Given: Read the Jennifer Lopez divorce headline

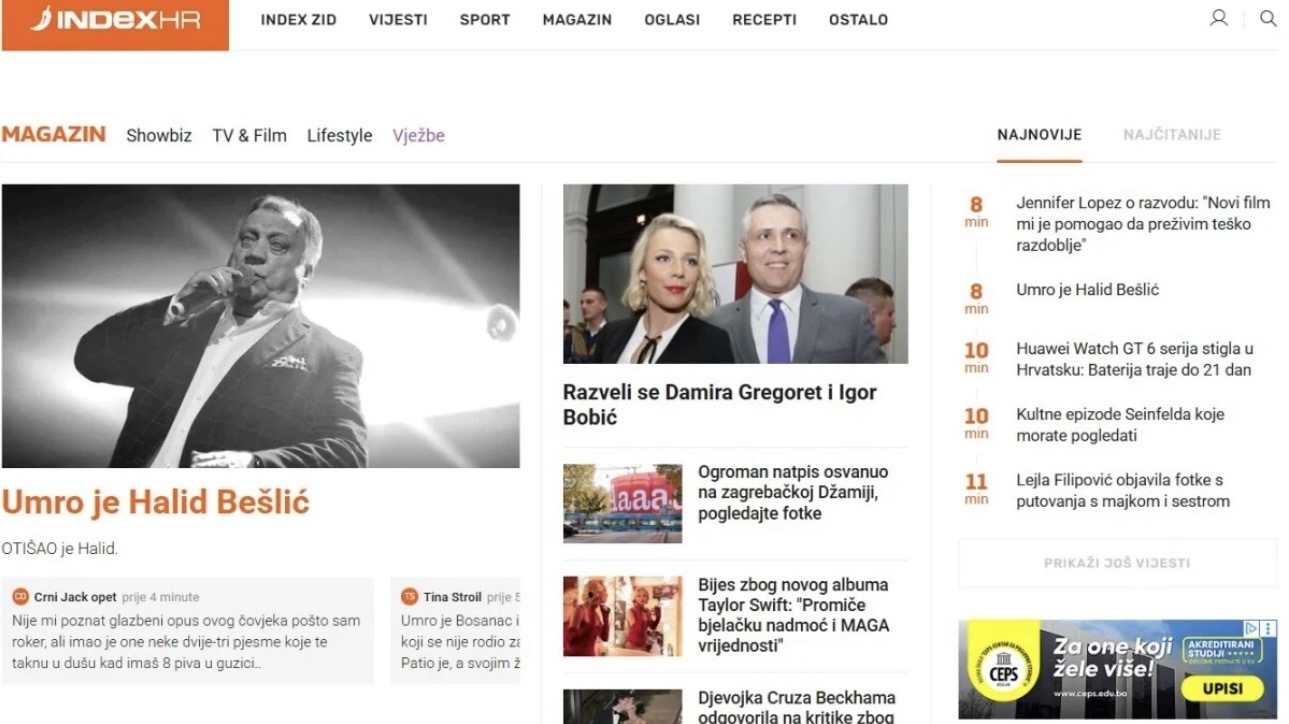Looking at the screenshot, I should coord(1142,224).
